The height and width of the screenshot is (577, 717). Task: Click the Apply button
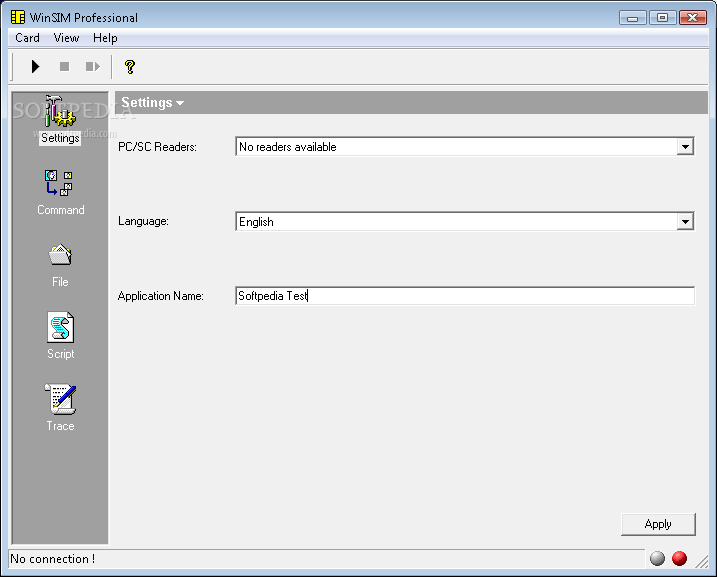coord(658,524)
